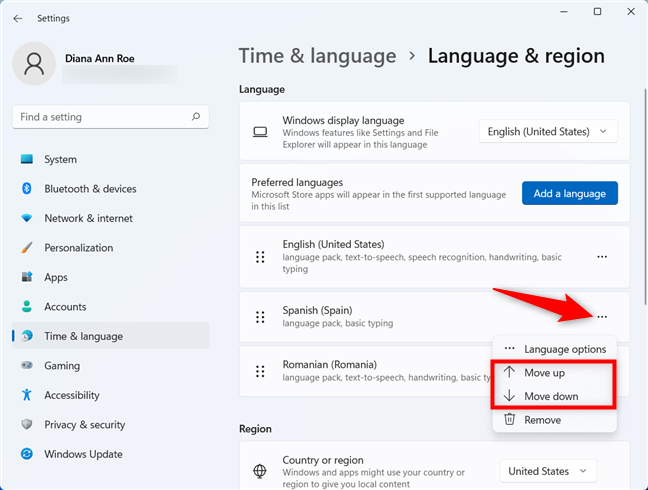Open Bluetooth & devices settings
648x490 pixels.
tap(89, 189)
